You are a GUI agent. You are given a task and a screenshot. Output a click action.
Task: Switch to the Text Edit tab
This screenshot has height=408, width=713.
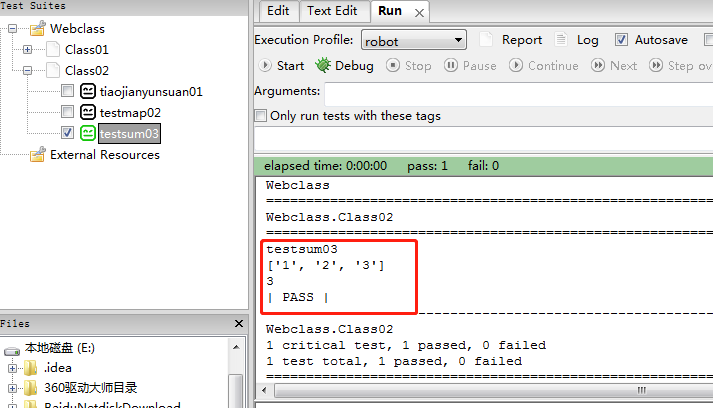click(x=332, y=11)
